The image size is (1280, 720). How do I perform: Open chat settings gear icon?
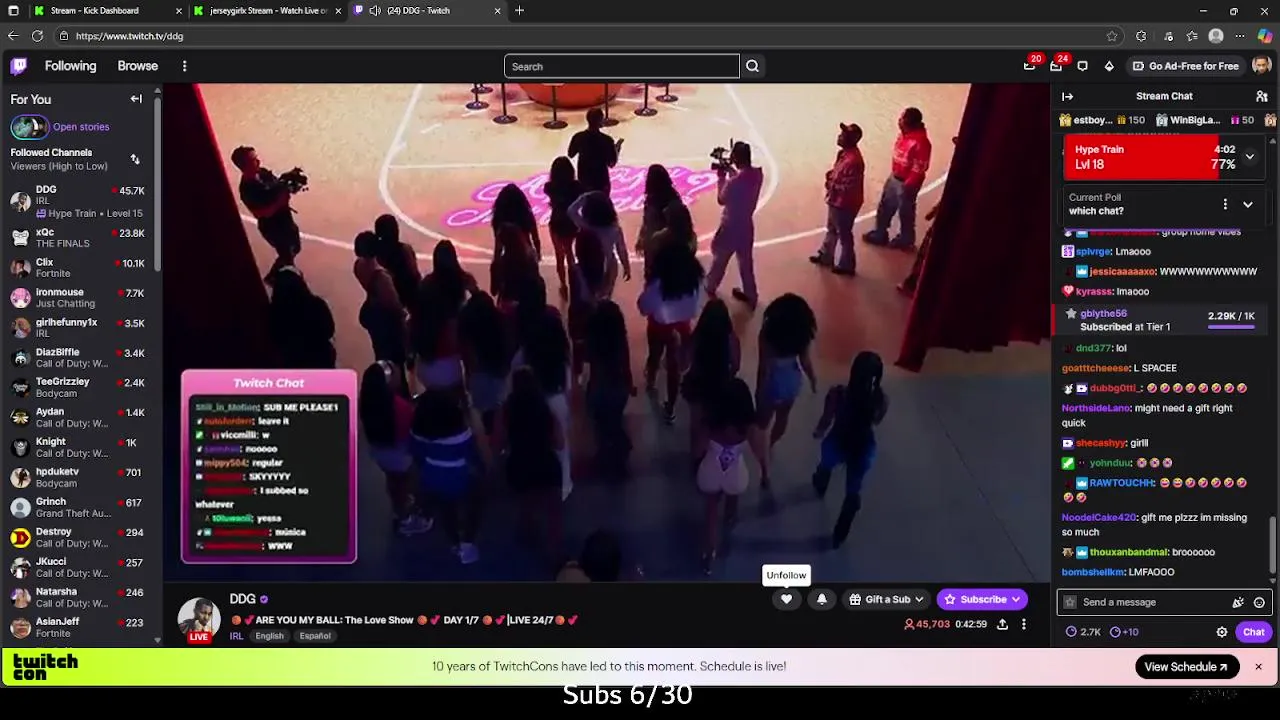click(1221, 632)
